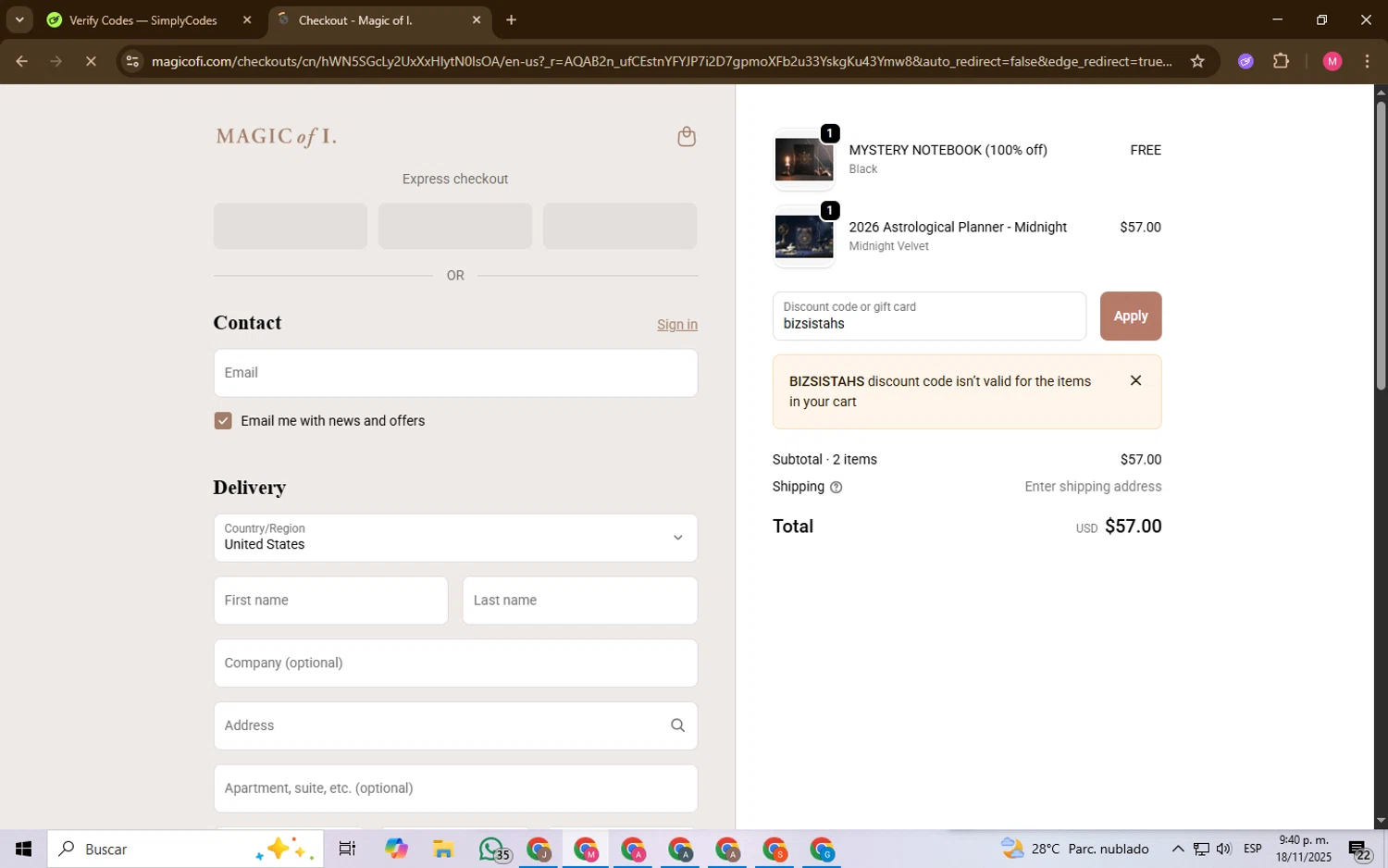
Task: Click the shipping help question mark icon
Action: (x=836, y=487)
